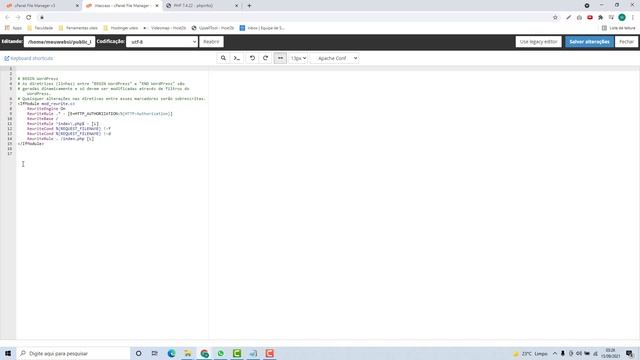
Task: Open Chrome from the taskbar
Action: (204, 353)
